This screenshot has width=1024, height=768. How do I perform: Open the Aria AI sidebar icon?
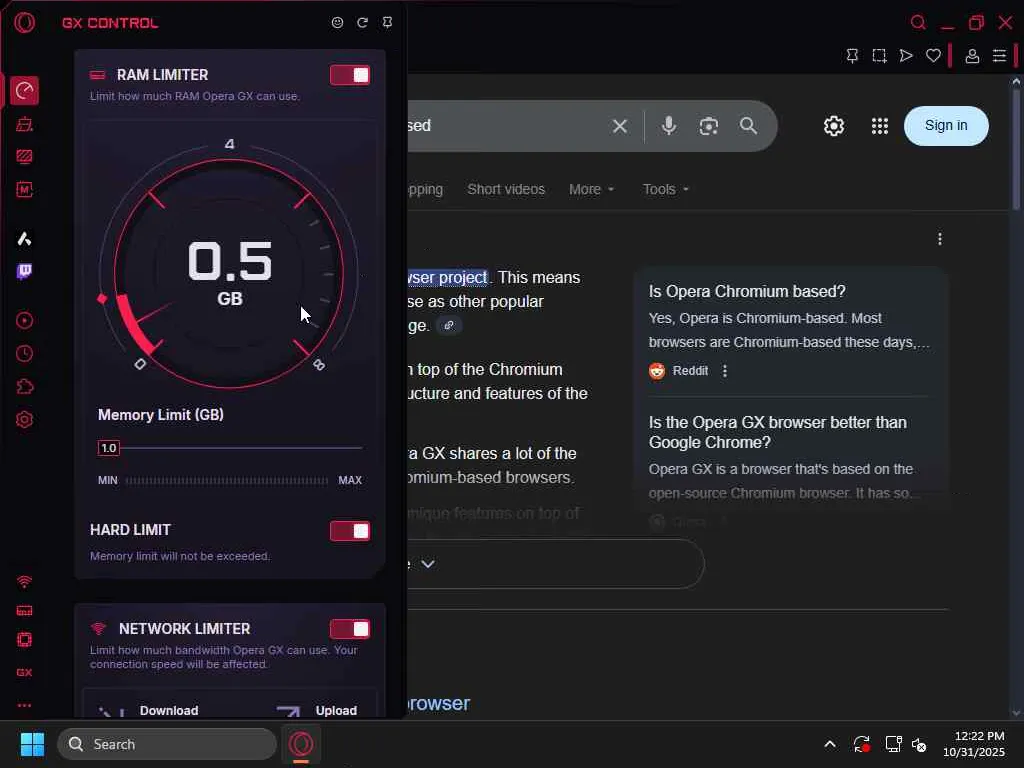[x=24, y=239]
